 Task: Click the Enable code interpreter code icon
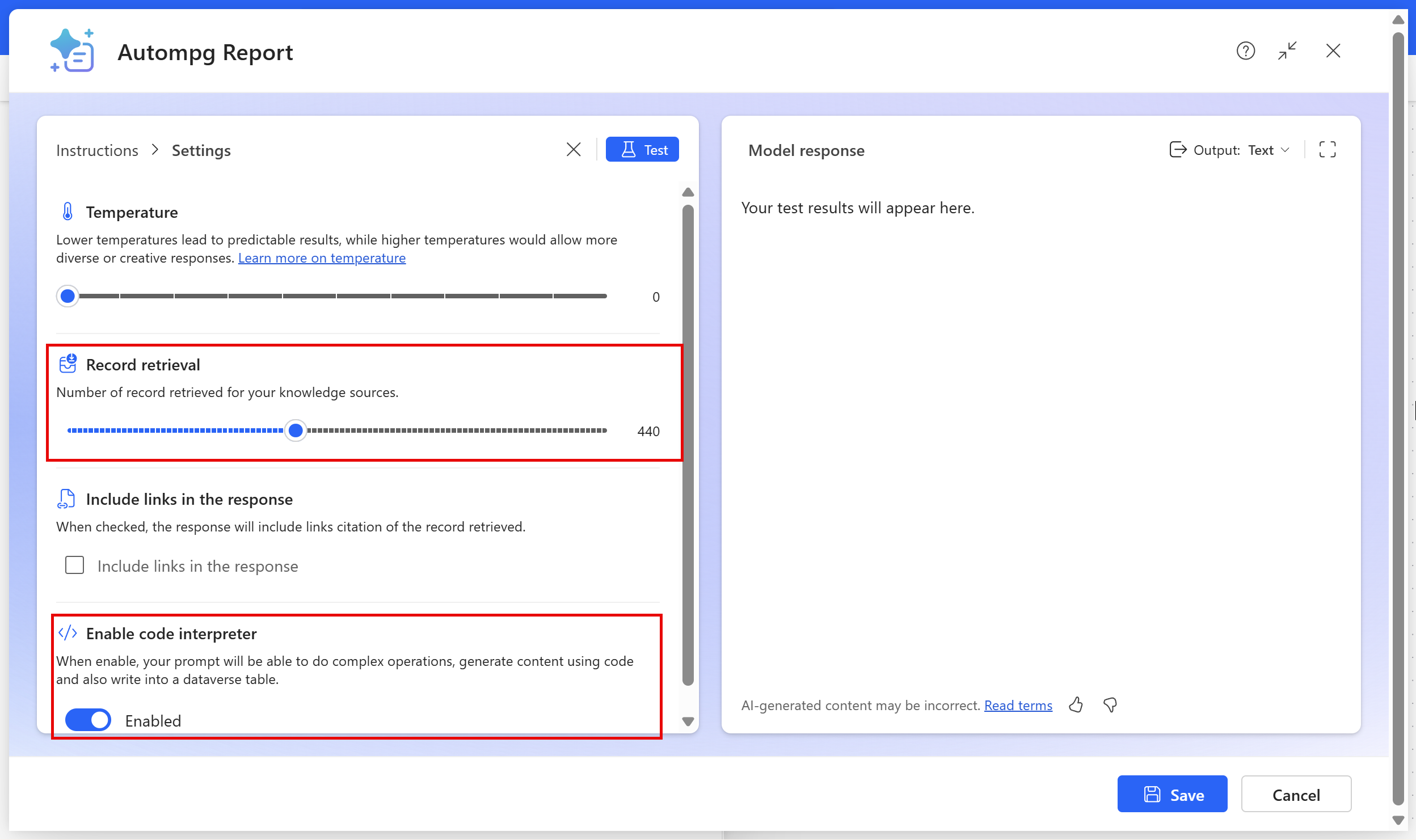(x=68, y=633)
